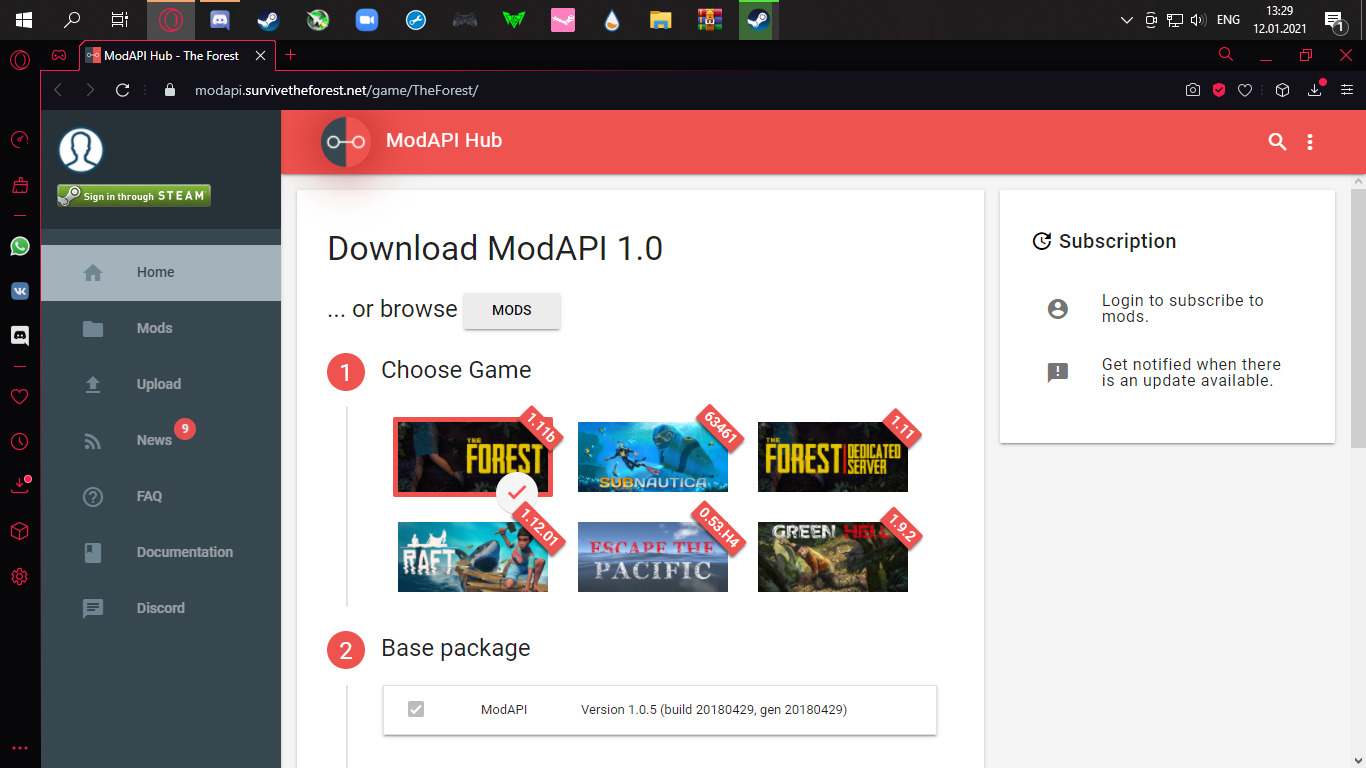
Task: Search ModAPI Hub with magnifier icon
Action: (1277, 142)
